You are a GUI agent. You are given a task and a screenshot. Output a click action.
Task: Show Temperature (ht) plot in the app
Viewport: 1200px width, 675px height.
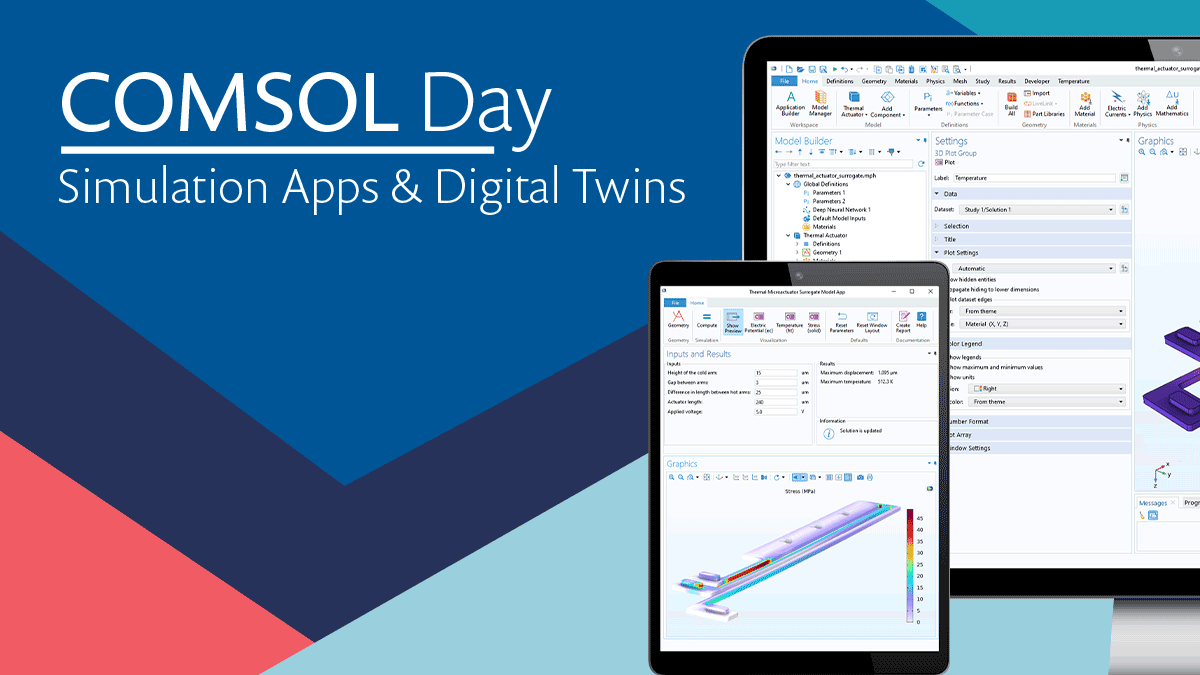789,321
